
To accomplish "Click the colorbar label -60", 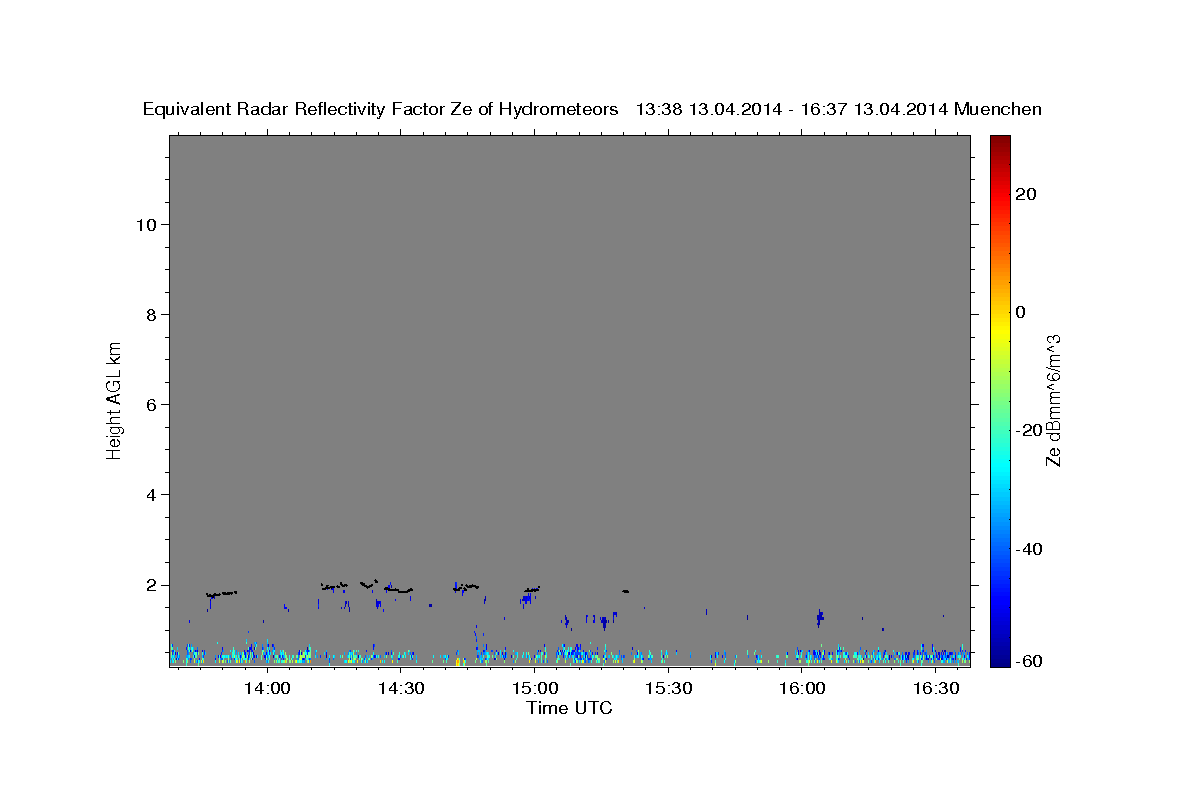I will [x=1029, y=661].
